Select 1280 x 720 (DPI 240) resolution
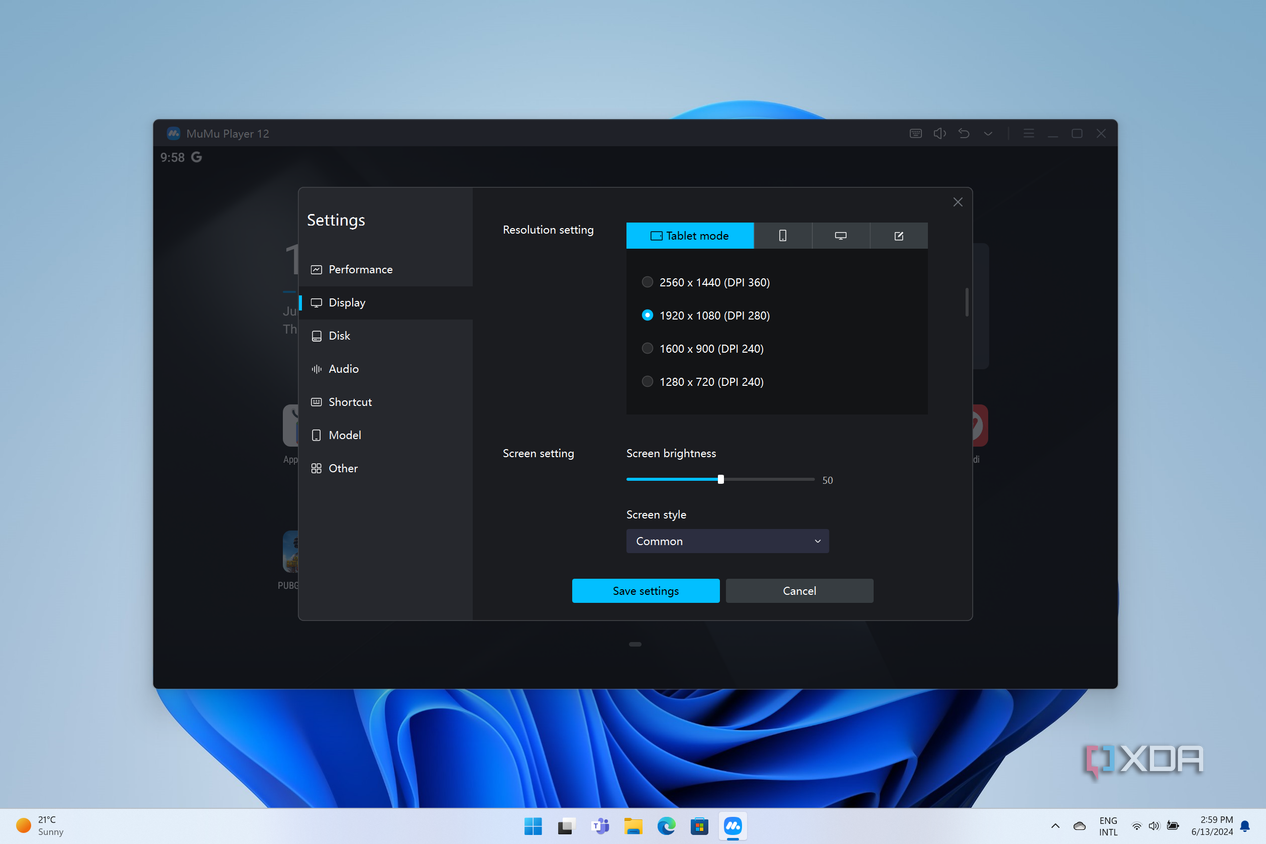The width and height of the screenshot is (1266, 844). pos(703,381)
